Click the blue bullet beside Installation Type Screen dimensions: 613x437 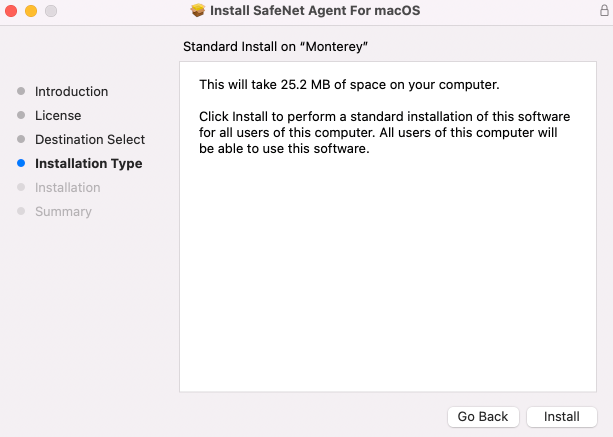21,163
